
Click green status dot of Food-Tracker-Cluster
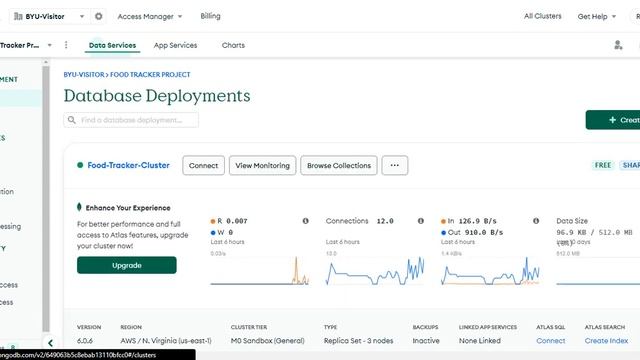80,165
